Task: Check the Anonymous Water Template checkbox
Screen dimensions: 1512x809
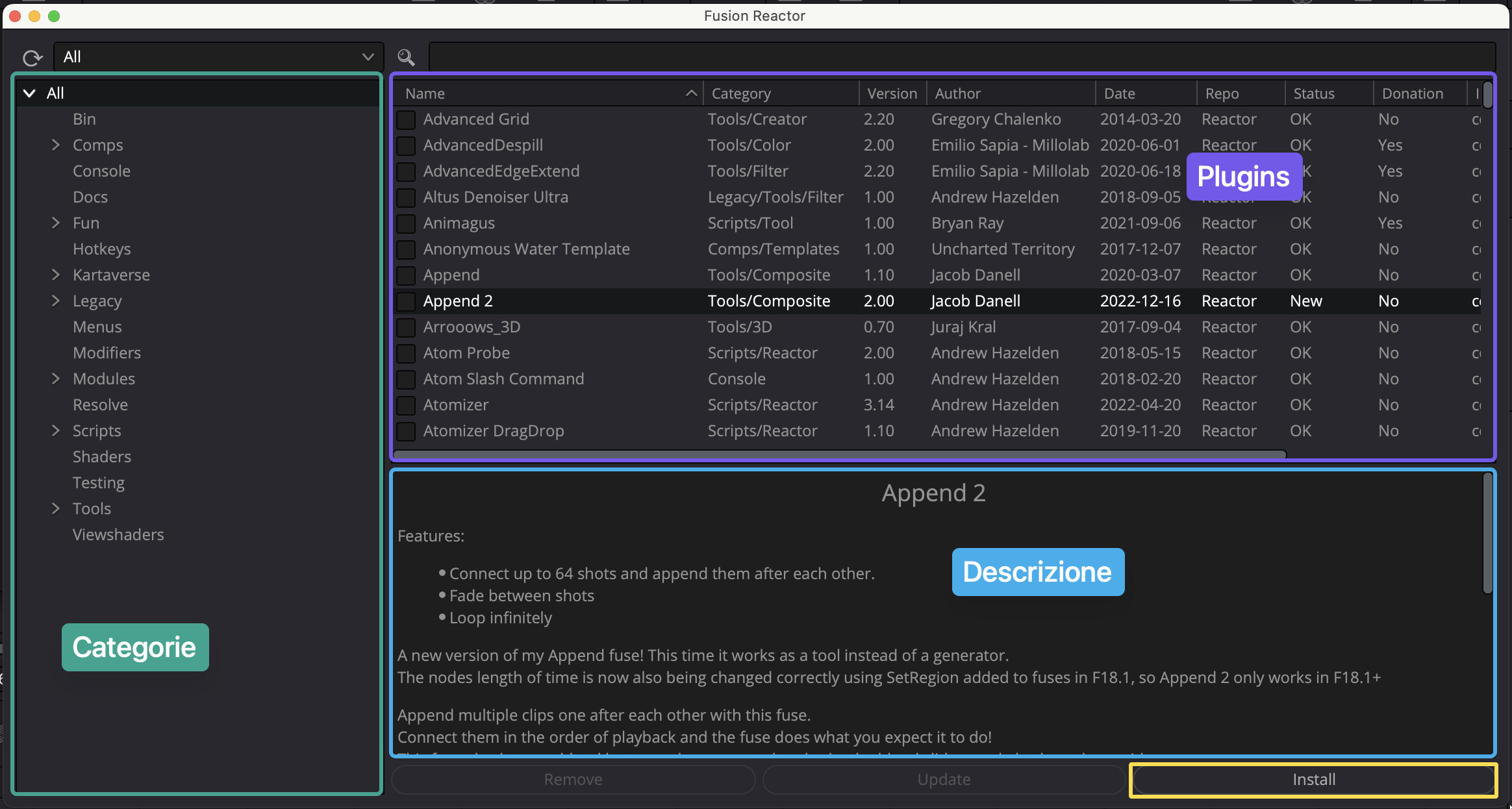Action: [x=406, y=249]
